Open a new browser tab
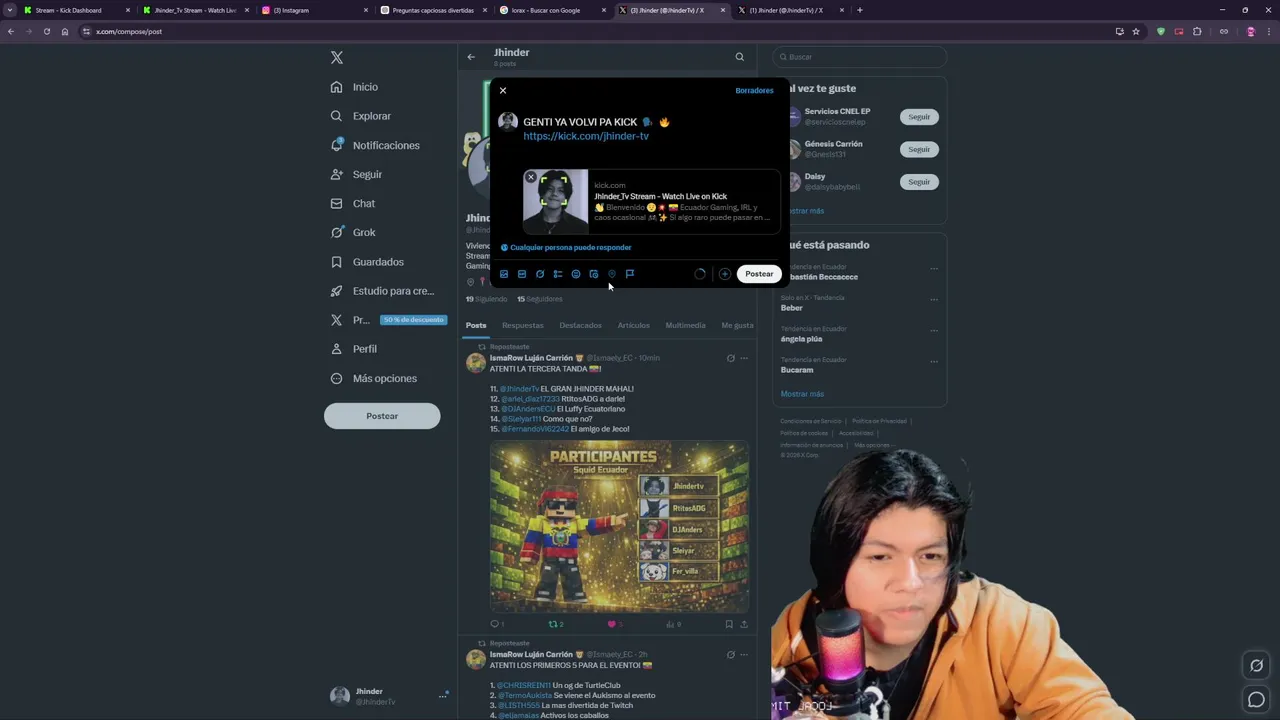The image size is (1280, 720). point(860,10)
